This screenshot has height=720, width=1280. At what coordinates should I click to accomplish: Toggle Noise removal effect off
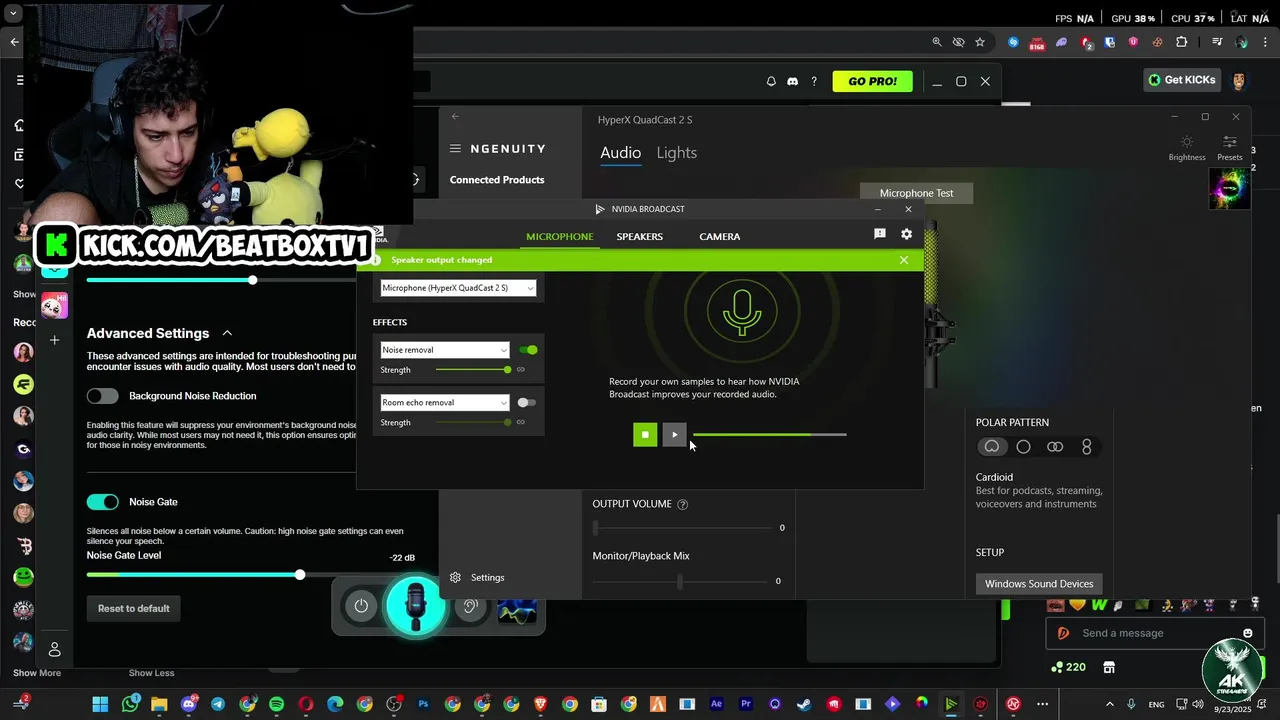pos(528,350)
